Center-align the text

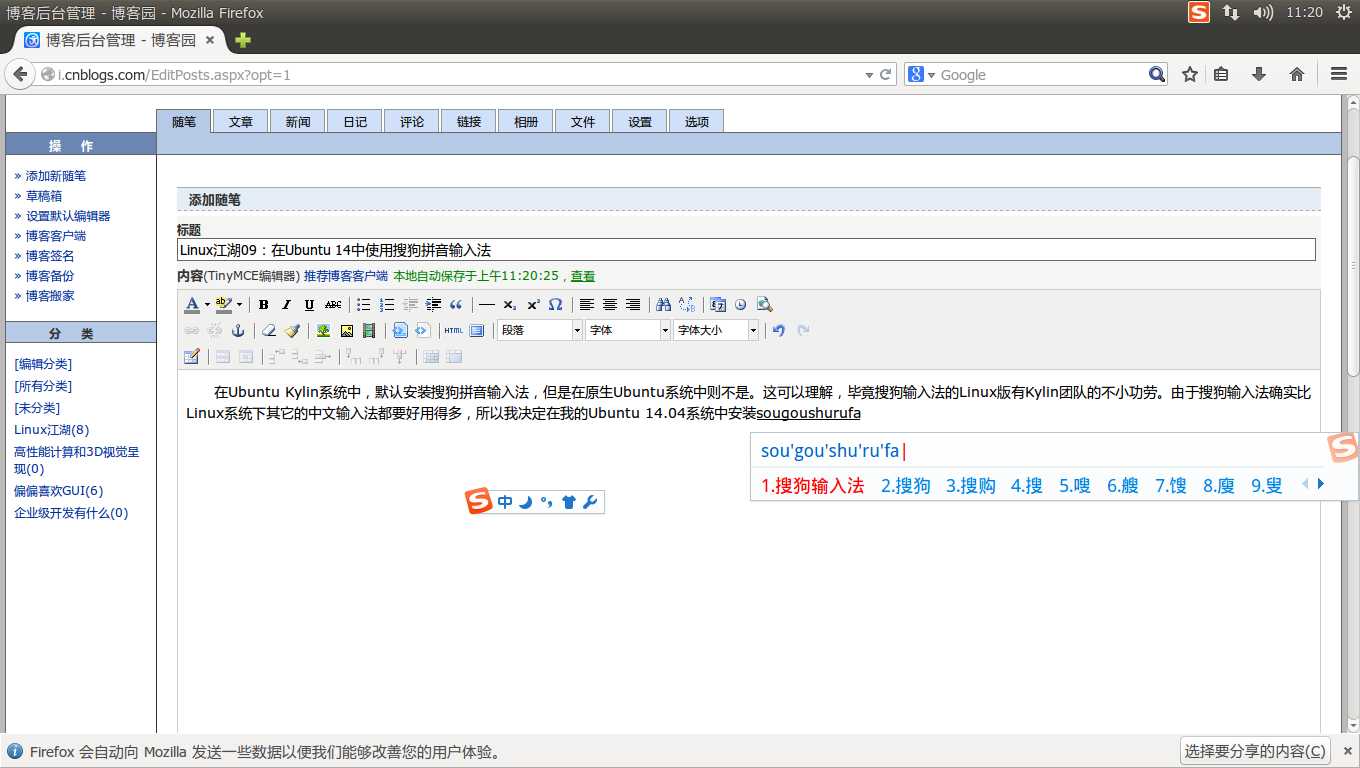pyautogui.click(x=610, y=305)
